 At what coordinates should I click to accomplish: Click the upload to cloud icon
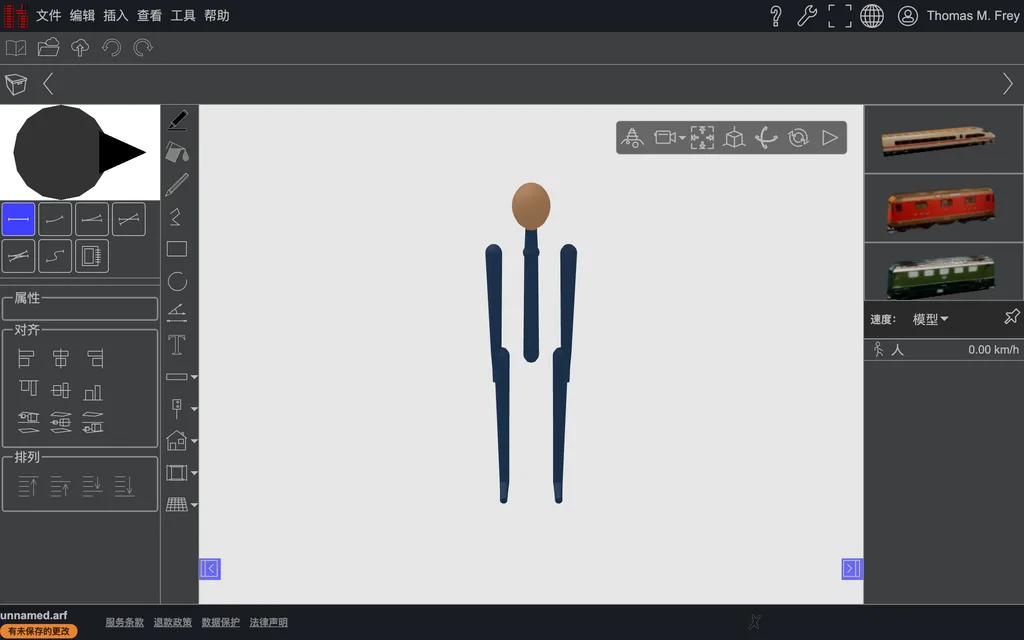pos(80,48)
